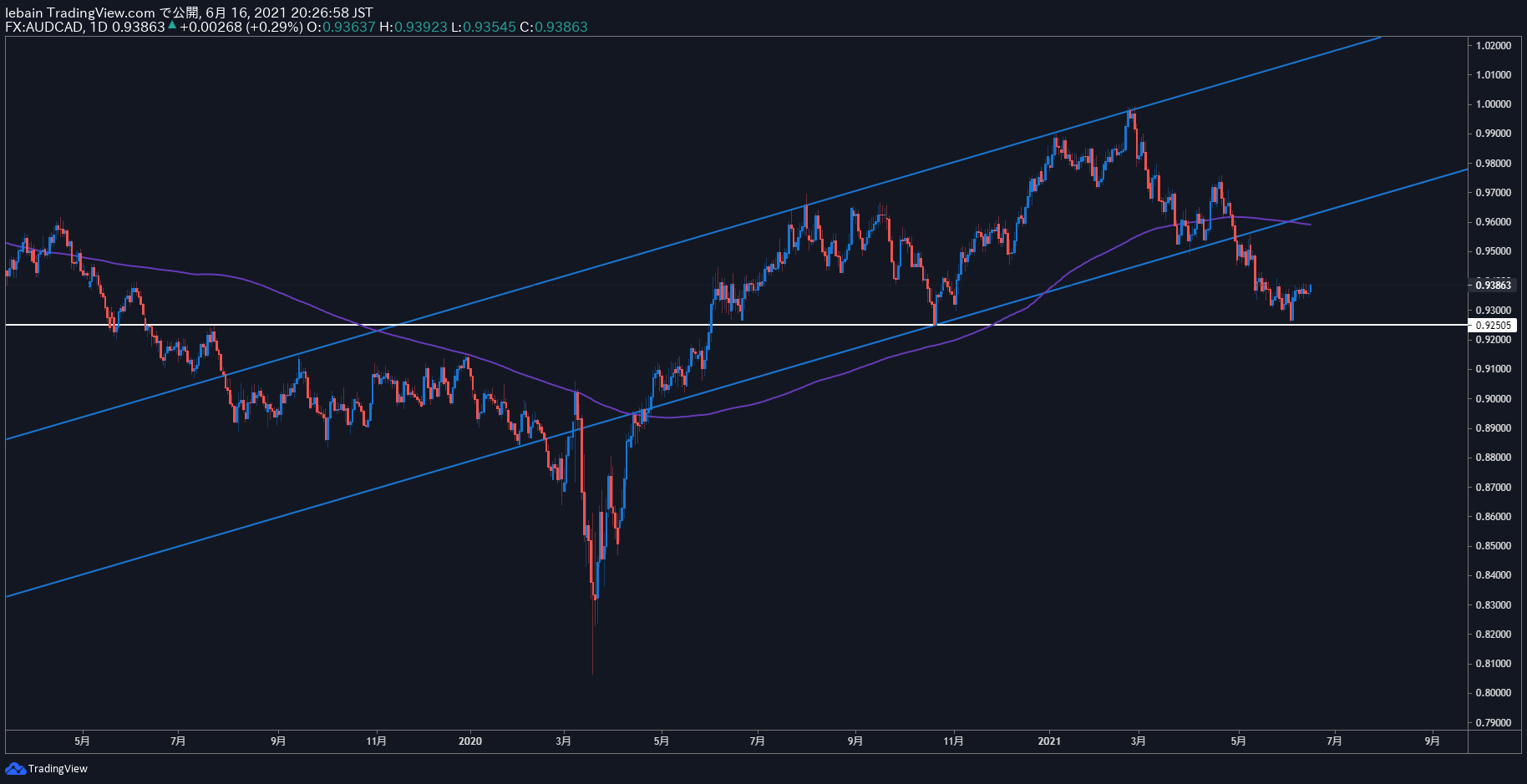Click the TradingView cloud logo icon
This screenshot has height=784, width=1527.
[15, 768]
